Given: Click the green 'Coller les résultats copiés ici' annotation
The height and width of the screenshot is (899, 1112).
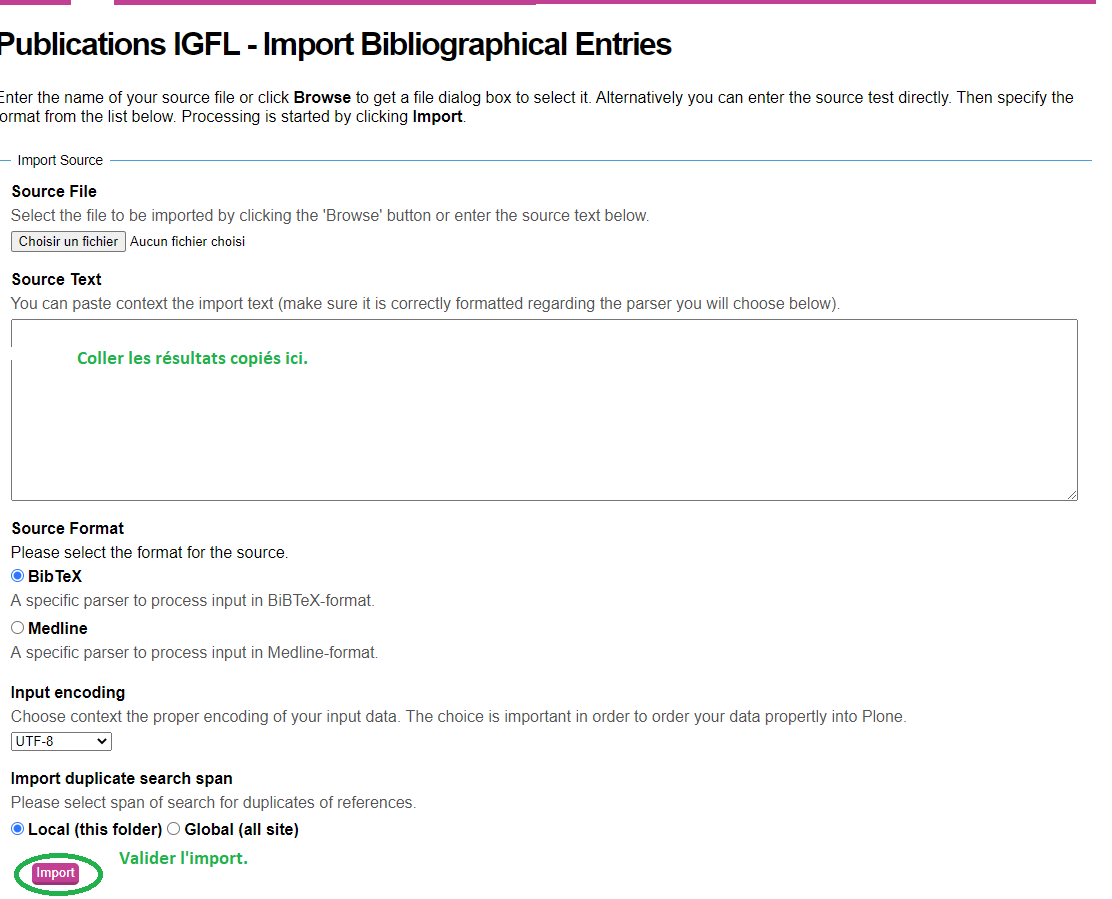Looking at the screenshot, I should (192, 358).
